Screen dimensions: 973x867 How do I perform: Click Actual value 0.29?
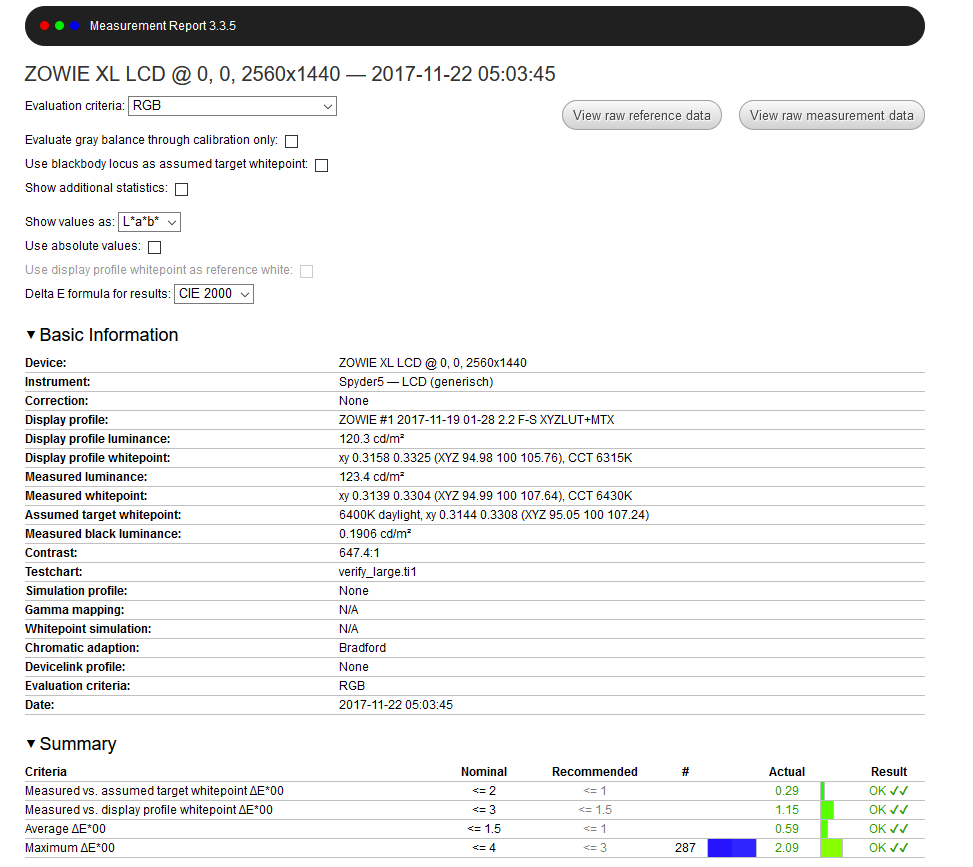click(x=787, y=791)
